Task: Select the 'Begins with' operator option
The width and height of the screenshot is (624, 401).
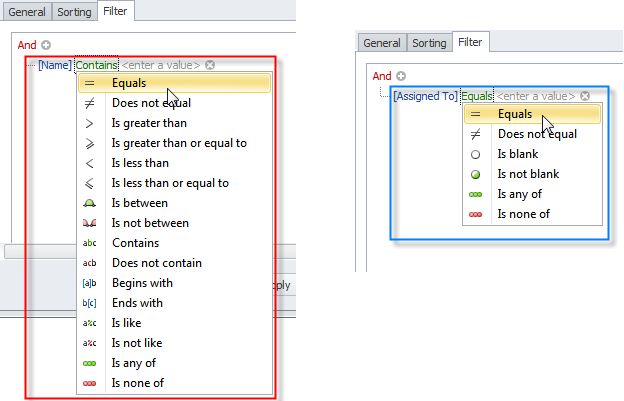Action: pyautogui.click(x=142, y=283)
